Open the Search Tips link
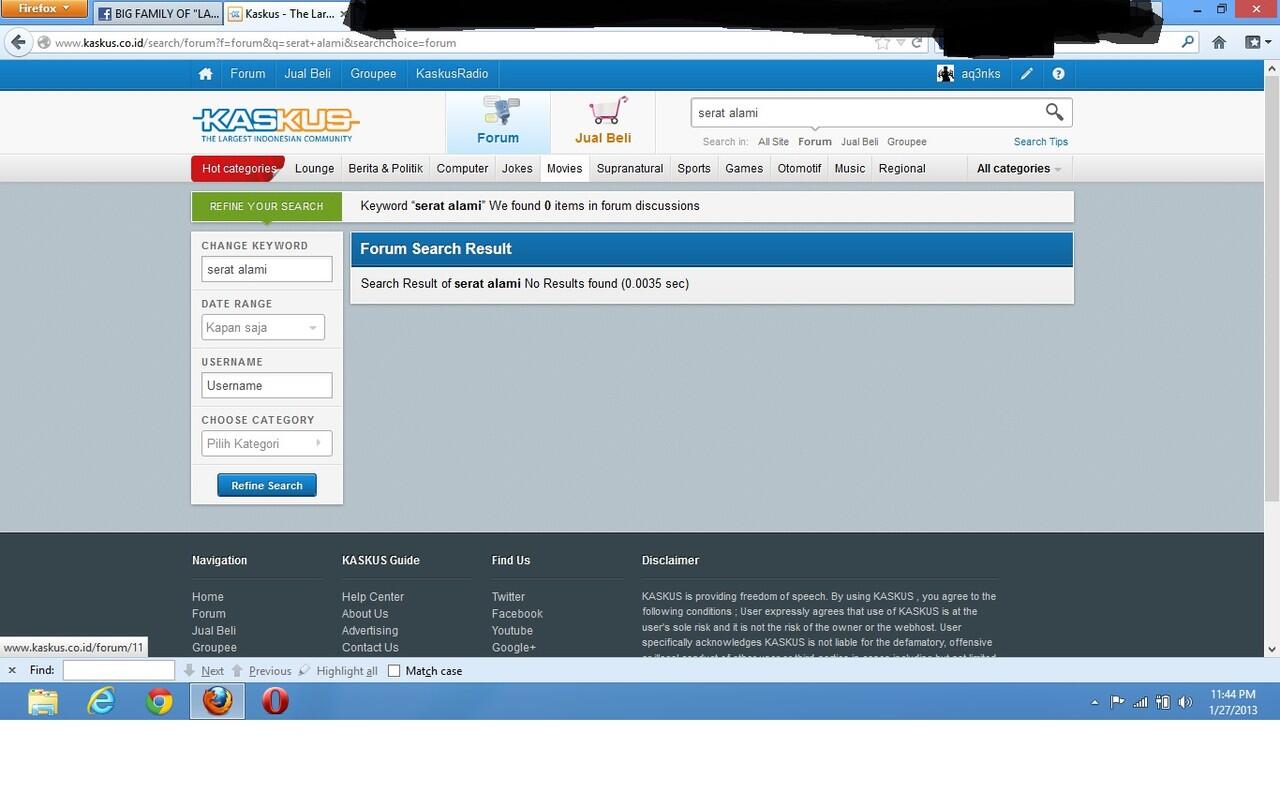Viewport: 1280px width, 808px height. [x=1041, y=142]
